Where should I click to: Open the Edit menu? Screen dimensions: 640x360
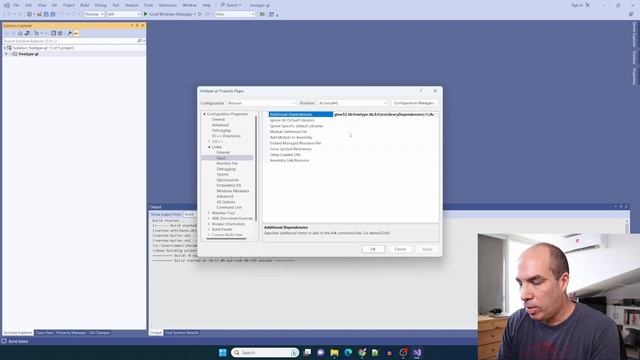(x=29, y=5)
